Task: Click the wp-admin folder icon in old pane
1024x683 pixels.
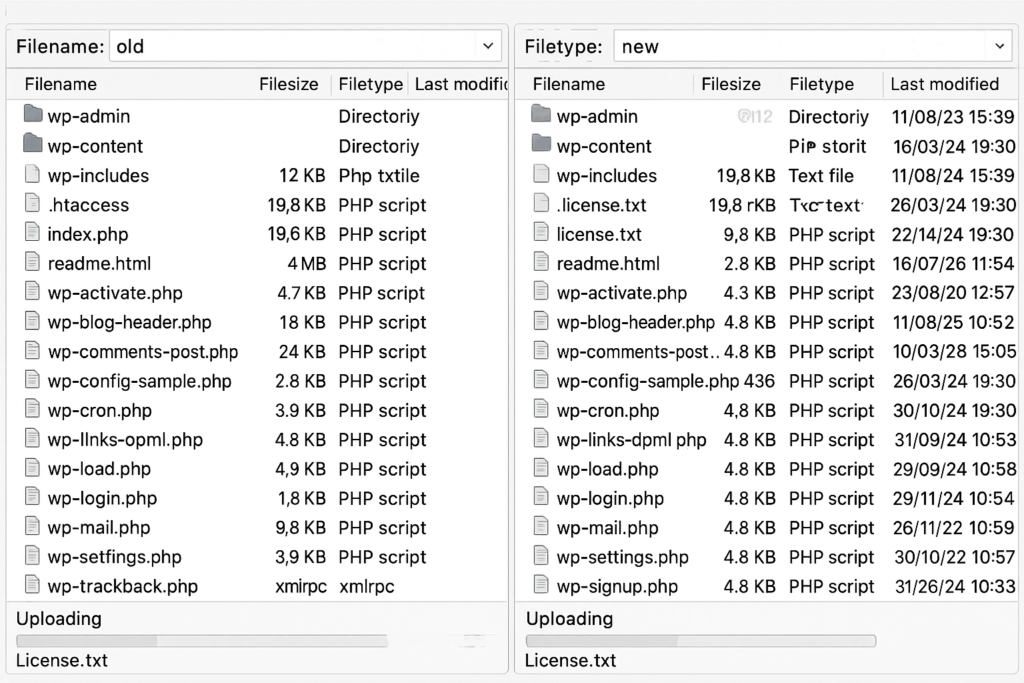Action: 33,114
